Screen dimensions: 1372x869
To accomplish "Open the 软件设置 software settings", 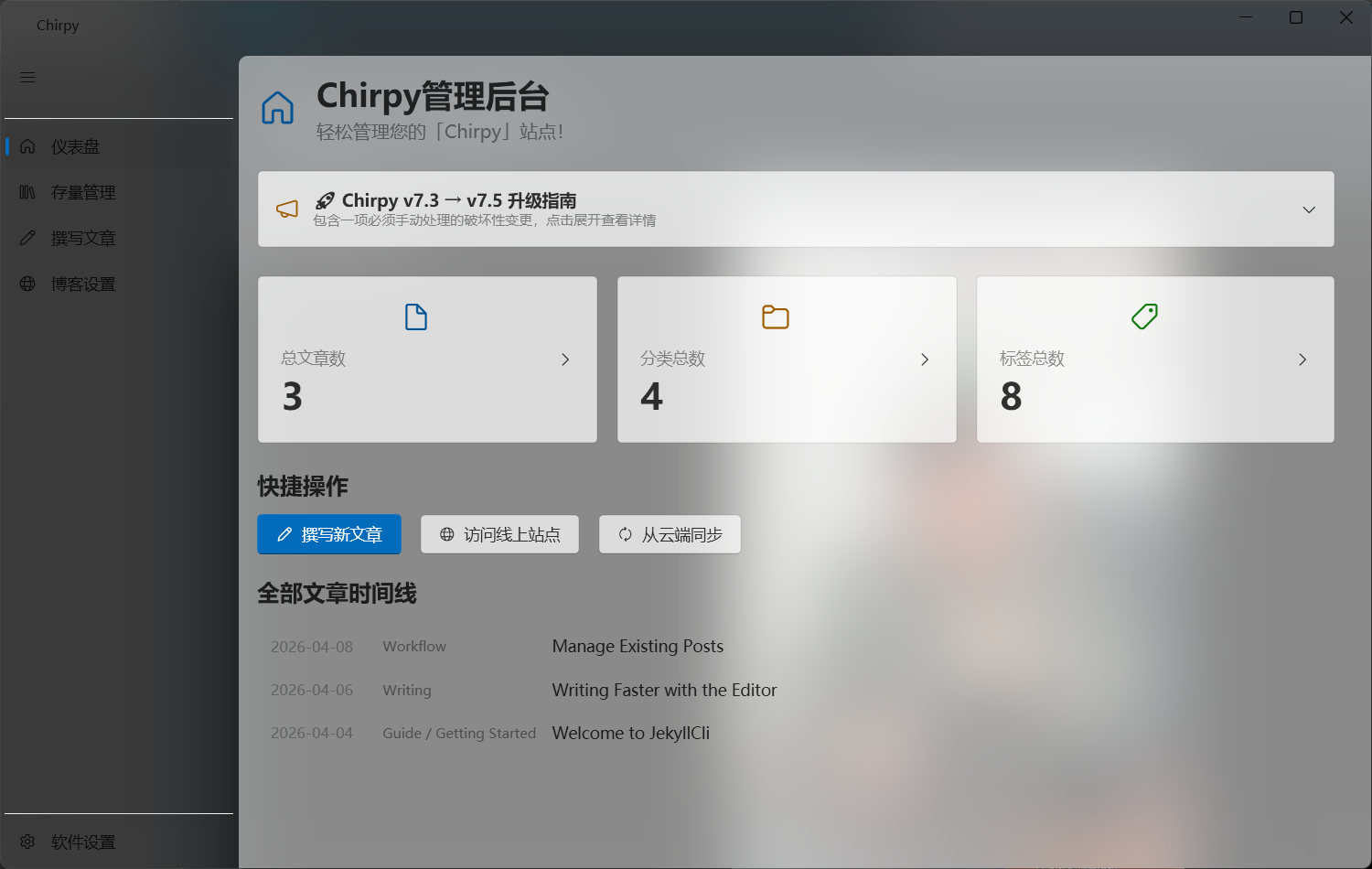I will coord(81,842).
